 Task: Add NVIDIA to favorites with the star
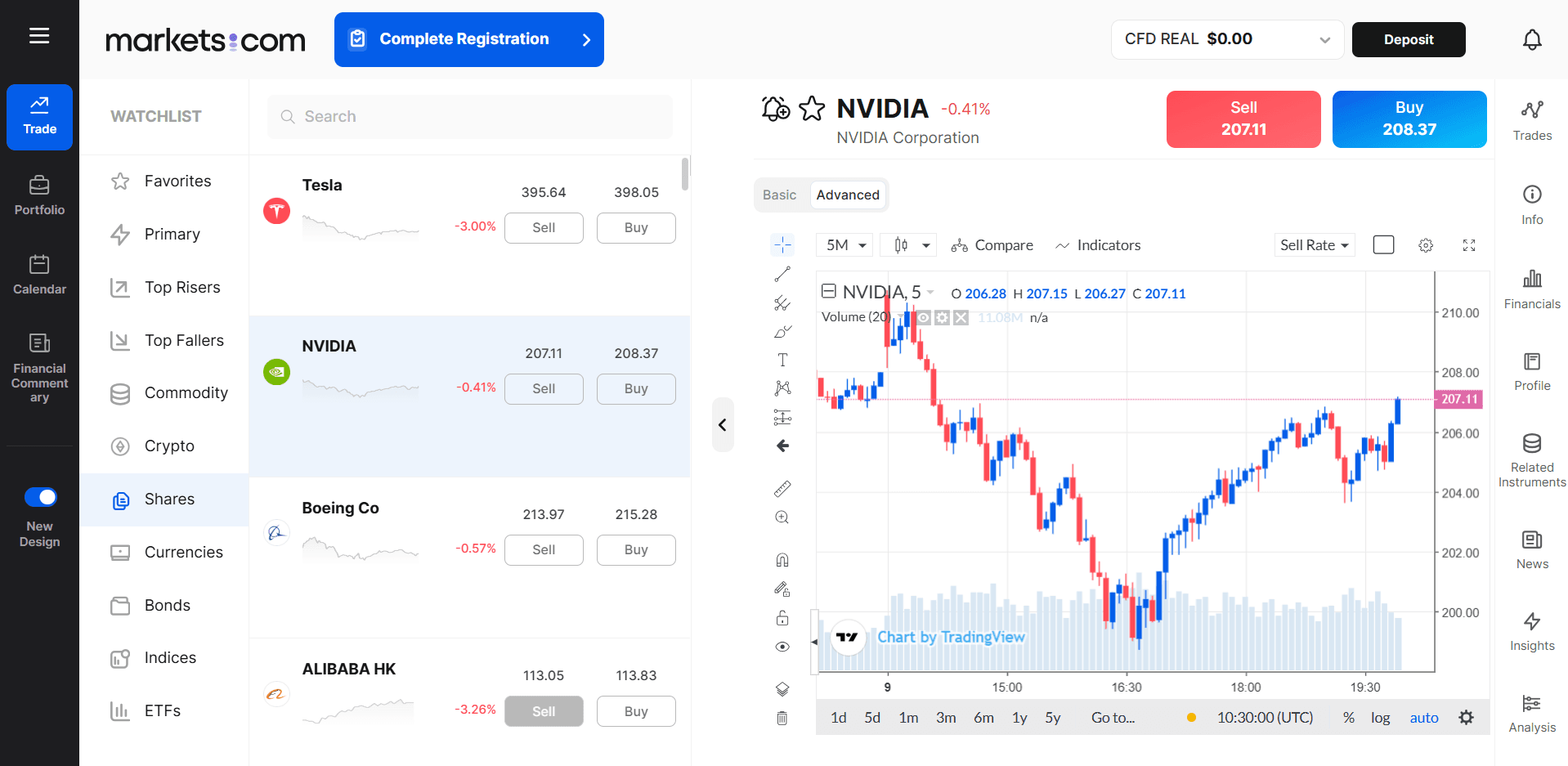point(812,109)
